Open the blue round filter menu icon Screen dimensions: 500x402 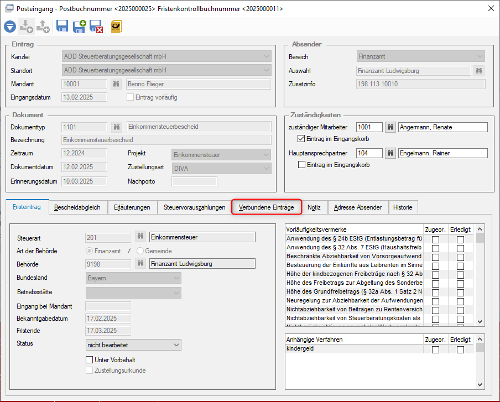(x=10, y=27)
